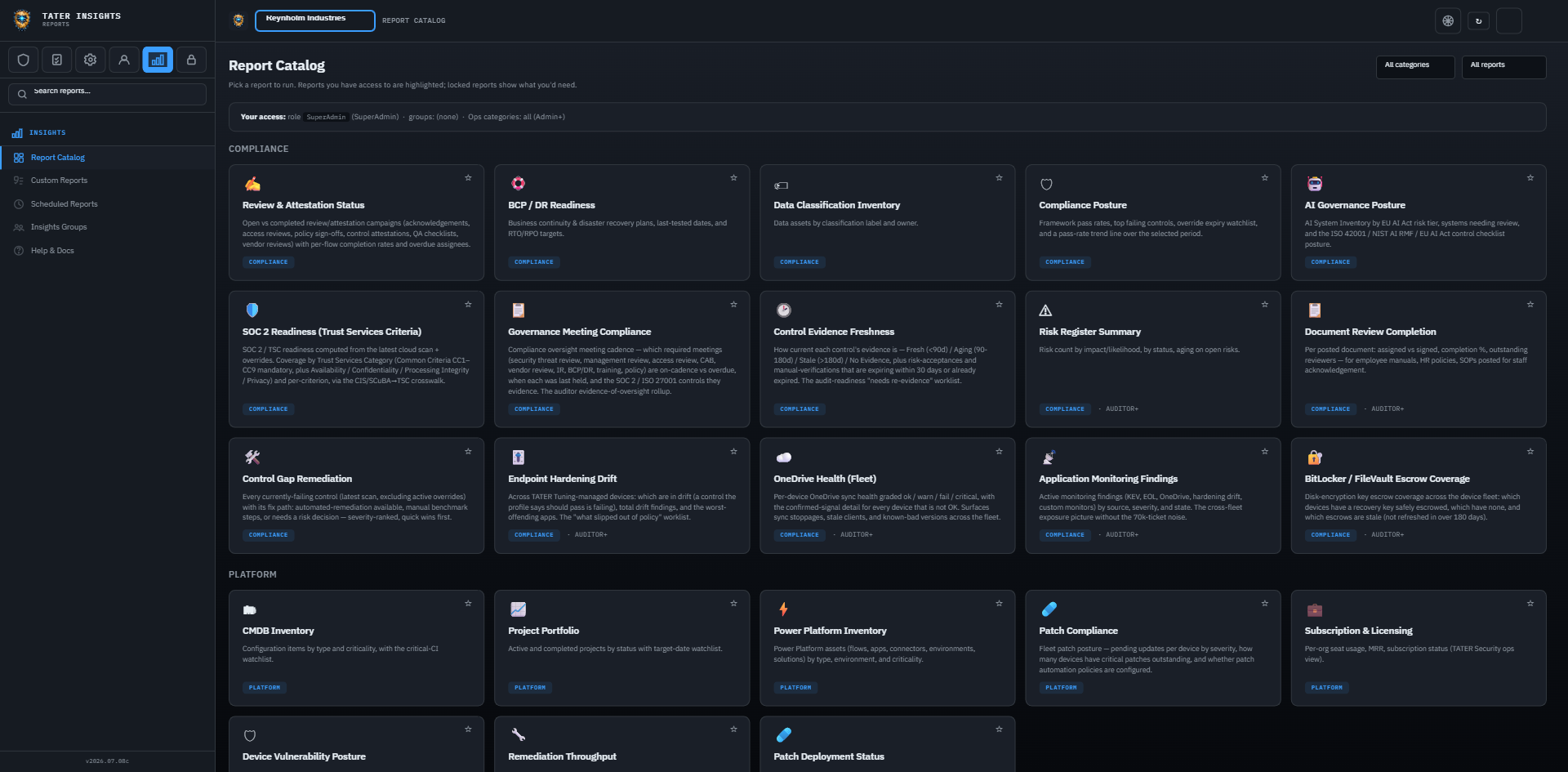Click the small badge icon beside Reynholm Industries
This screenshot has width=1568, height=772.
coord(238,20)
